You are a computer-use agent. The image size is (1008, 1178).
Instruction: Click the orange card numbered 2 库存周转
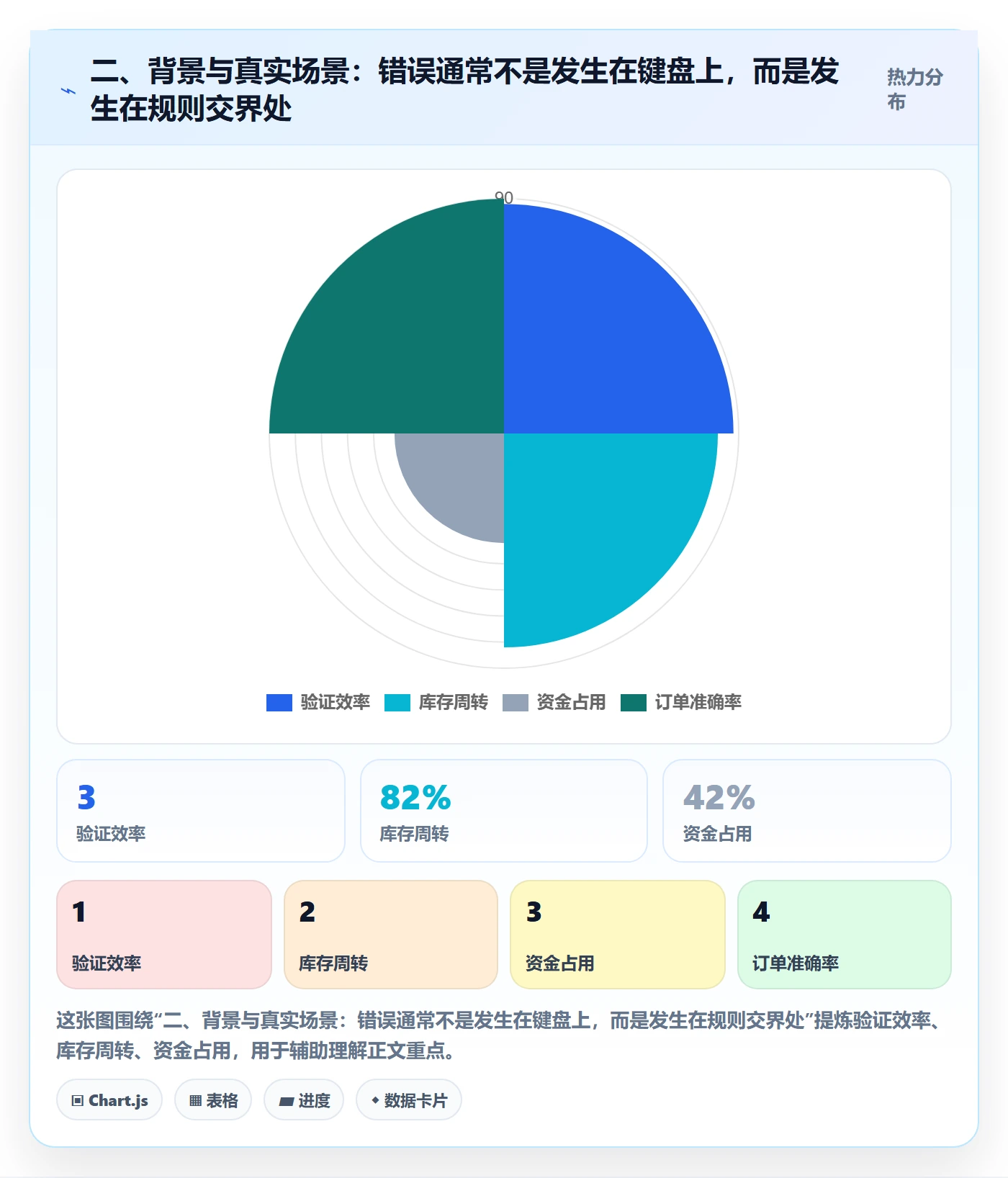coord(391,935)
